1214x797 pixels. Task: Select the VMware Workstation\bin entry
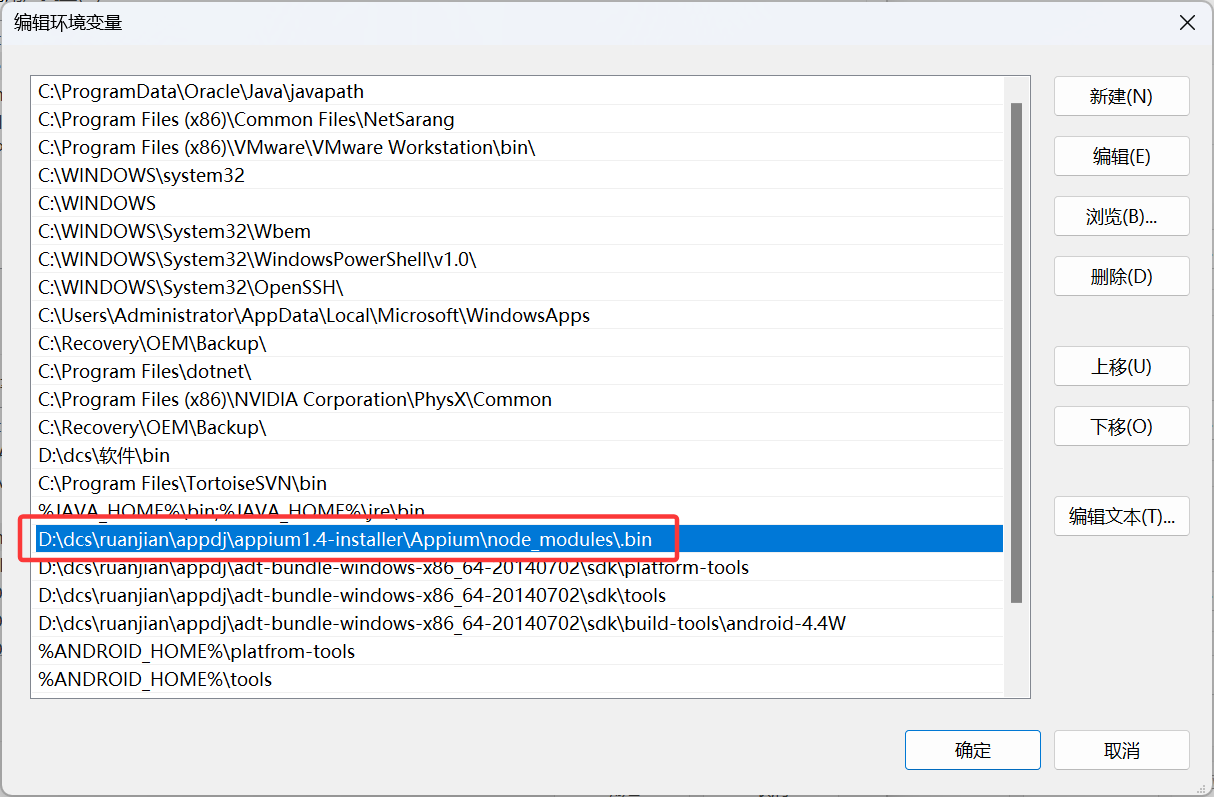pos(517,147)
